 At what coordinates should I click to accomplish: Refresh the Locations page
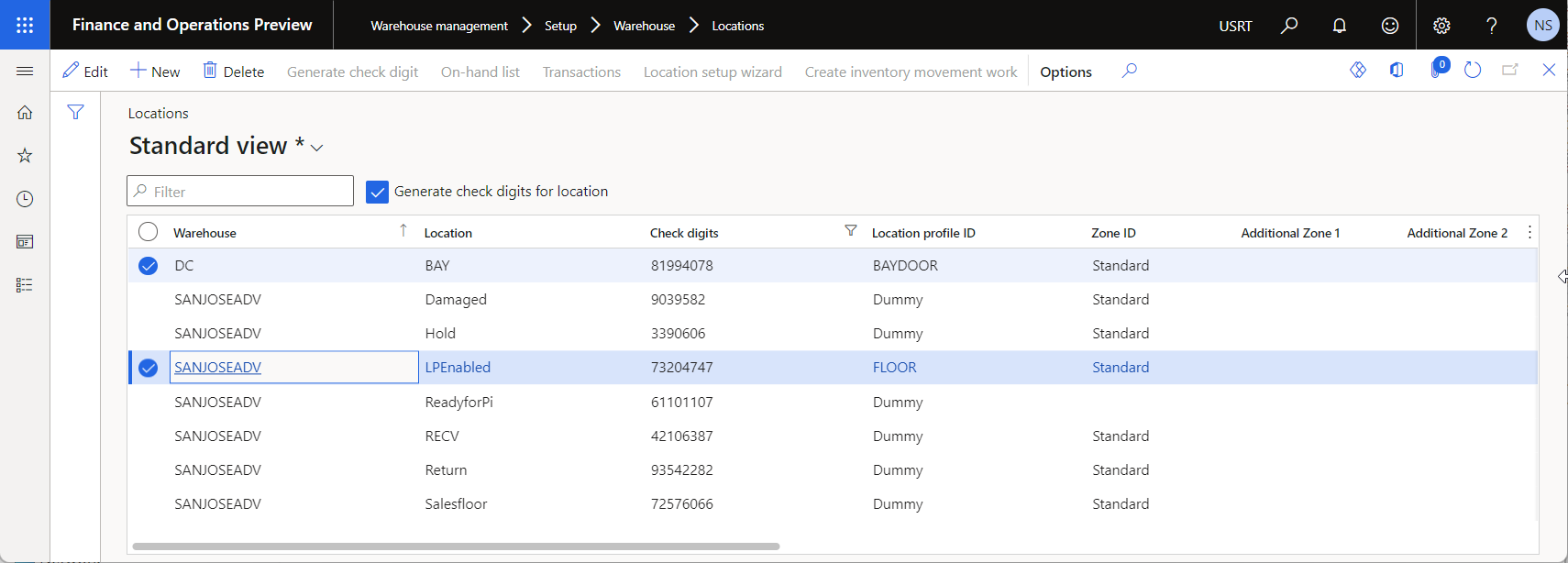pyautogui.click(x=1473, y=70)
